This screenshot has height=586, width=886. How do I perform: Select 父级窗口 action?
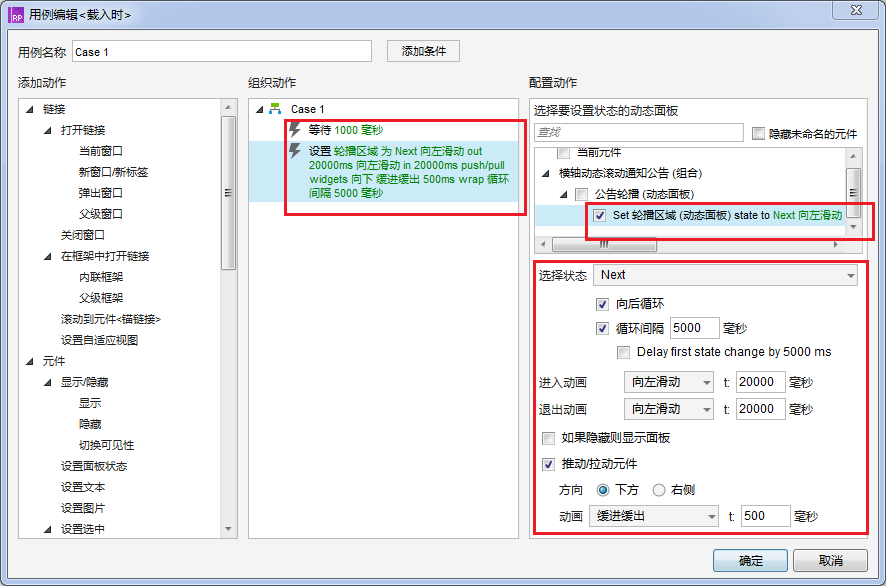pos(101,214)
